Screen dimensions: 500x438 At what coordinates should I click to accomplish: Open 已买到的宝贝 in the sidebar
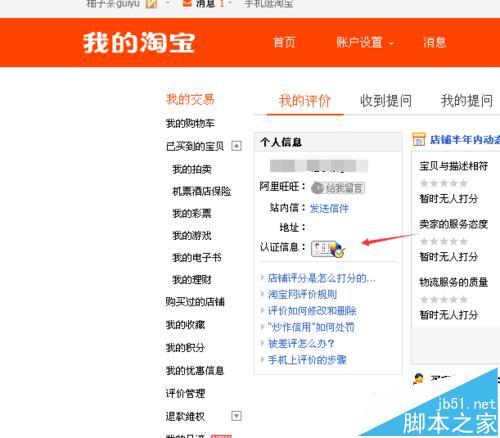click(x=195, y=146)
